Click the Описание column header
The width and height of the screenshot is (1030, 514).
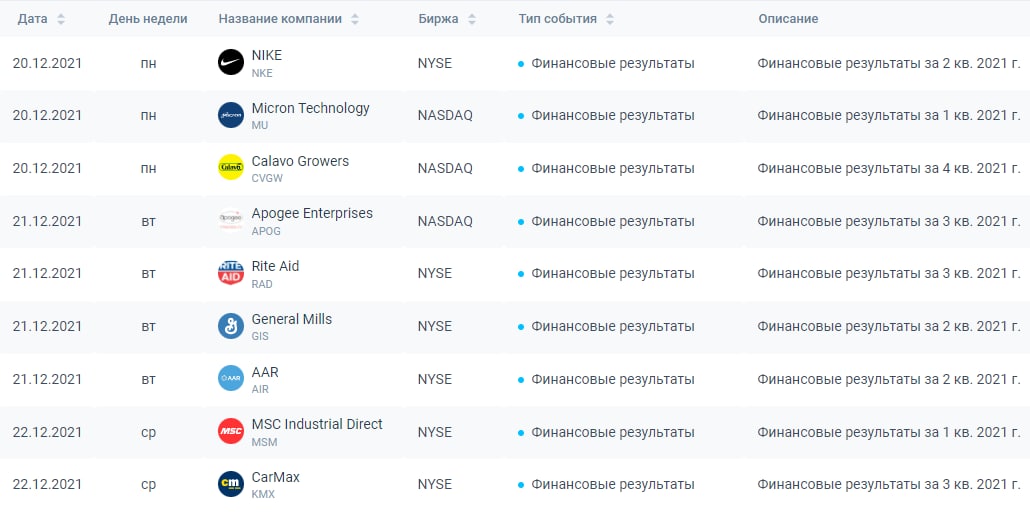(x=788, y=19)
